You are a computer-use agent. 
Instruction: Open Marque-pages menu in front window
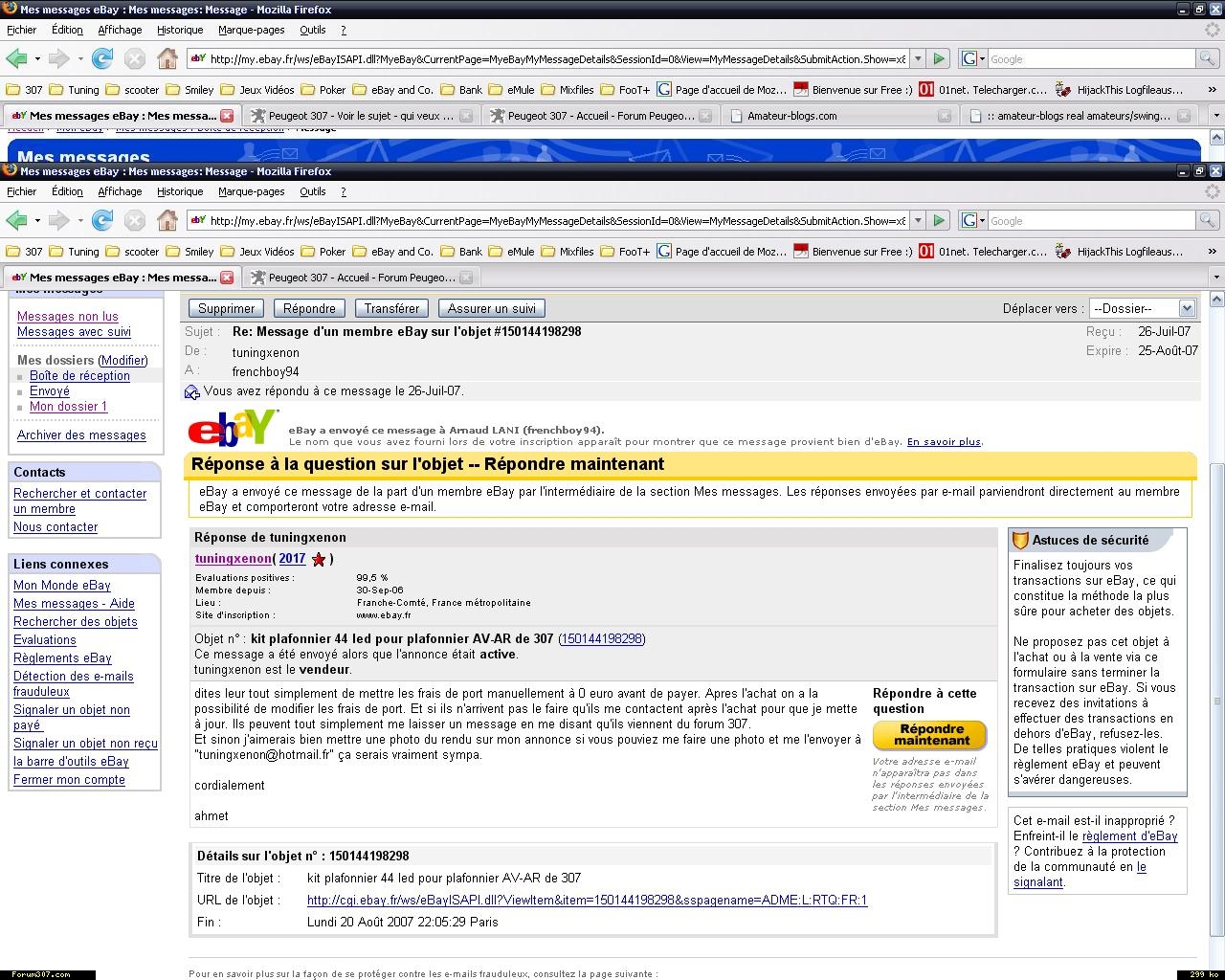click(x=252, y=191)
